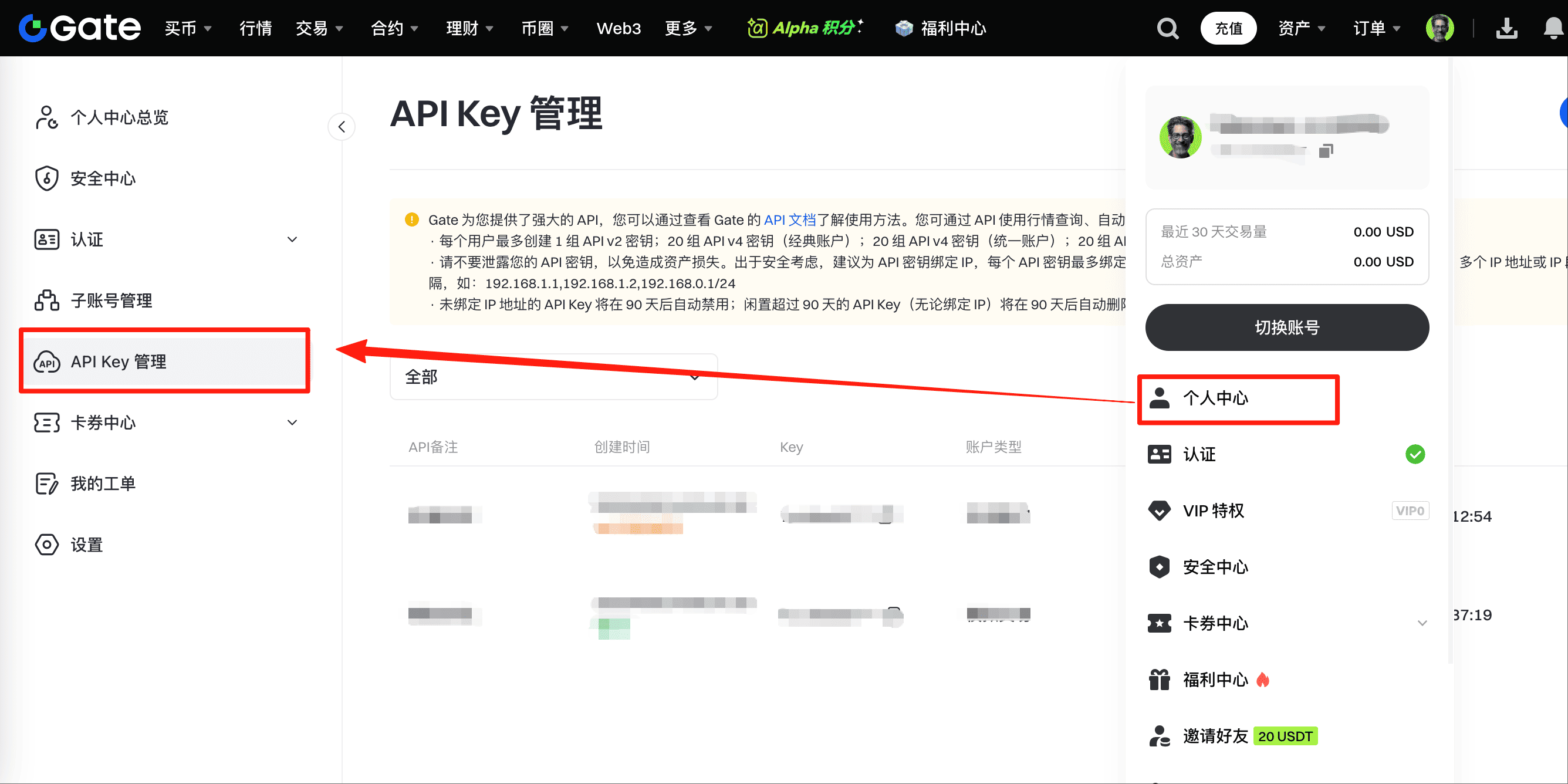Click the green verified checkmark beside 认证
Image resolution: width=1568 pixels, height=784 pixels.
pos(1415,454)
